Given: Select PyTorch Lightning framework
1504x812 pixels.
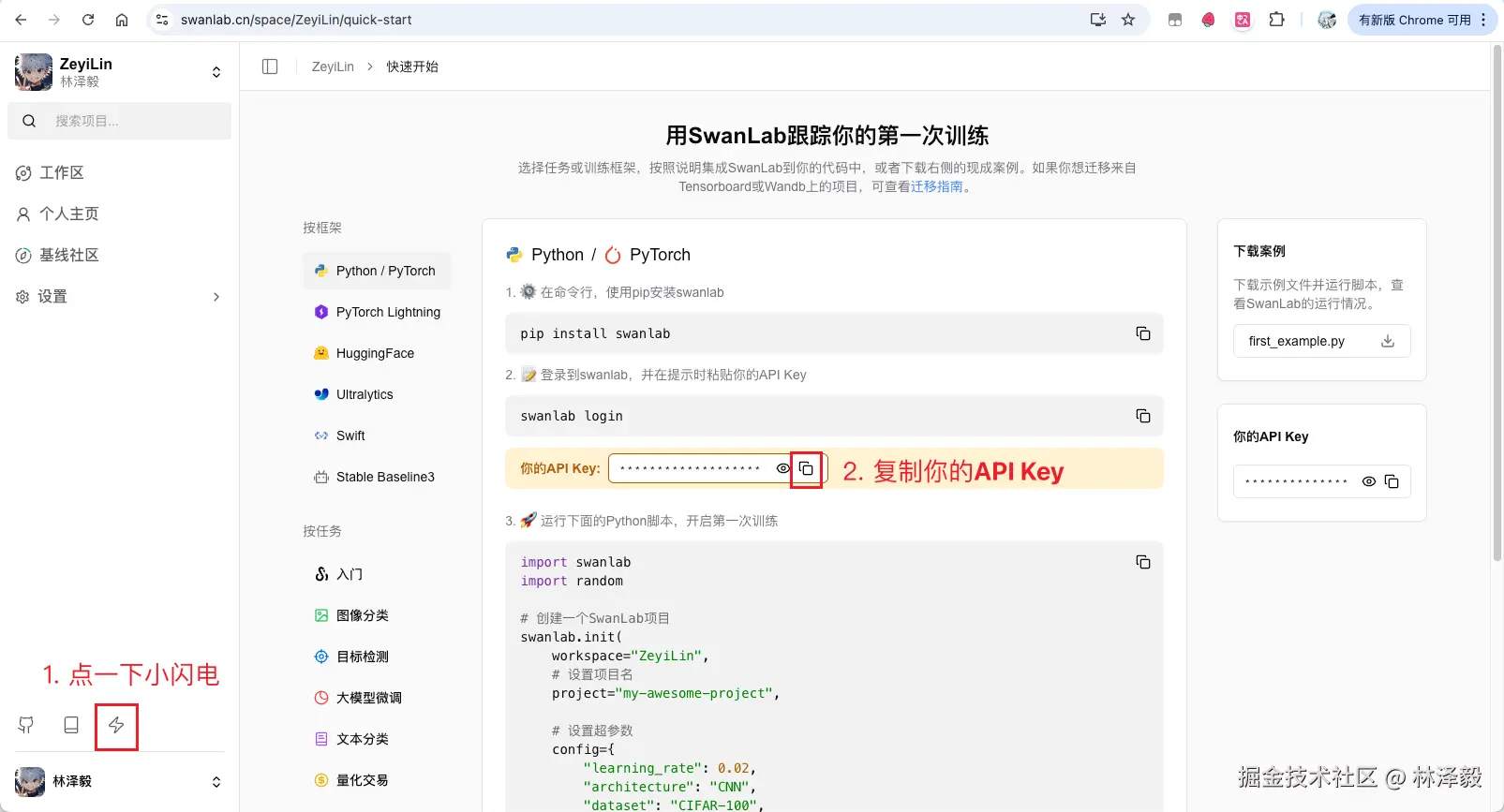Looking at the screenshot, I should point(377,312).
